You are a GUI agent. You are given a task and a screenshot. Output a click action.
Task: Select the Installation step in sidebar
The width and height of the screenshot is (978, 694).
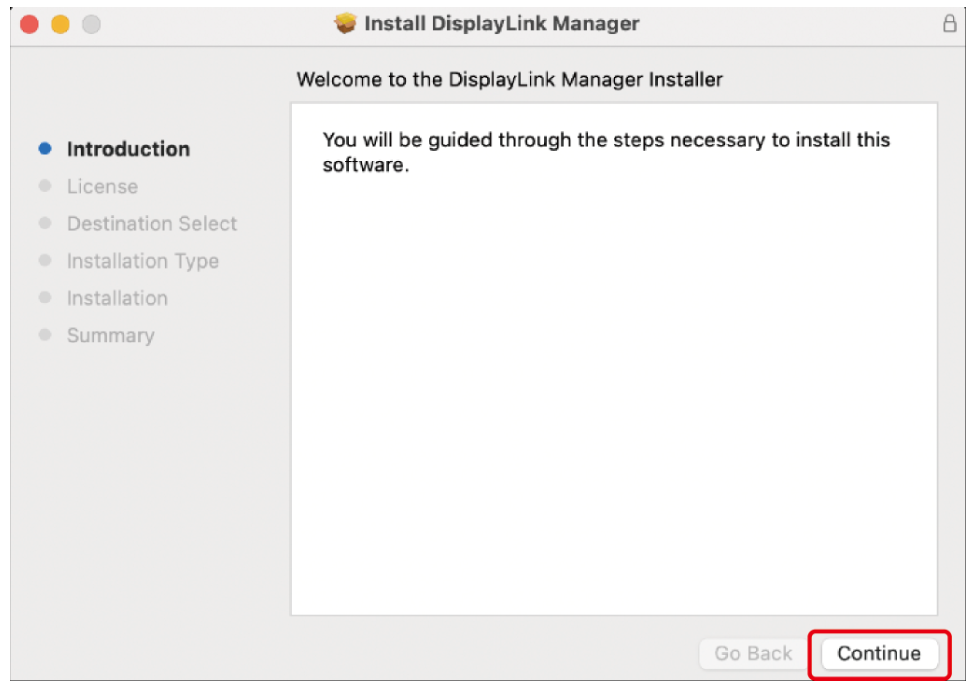click(117, 298)
